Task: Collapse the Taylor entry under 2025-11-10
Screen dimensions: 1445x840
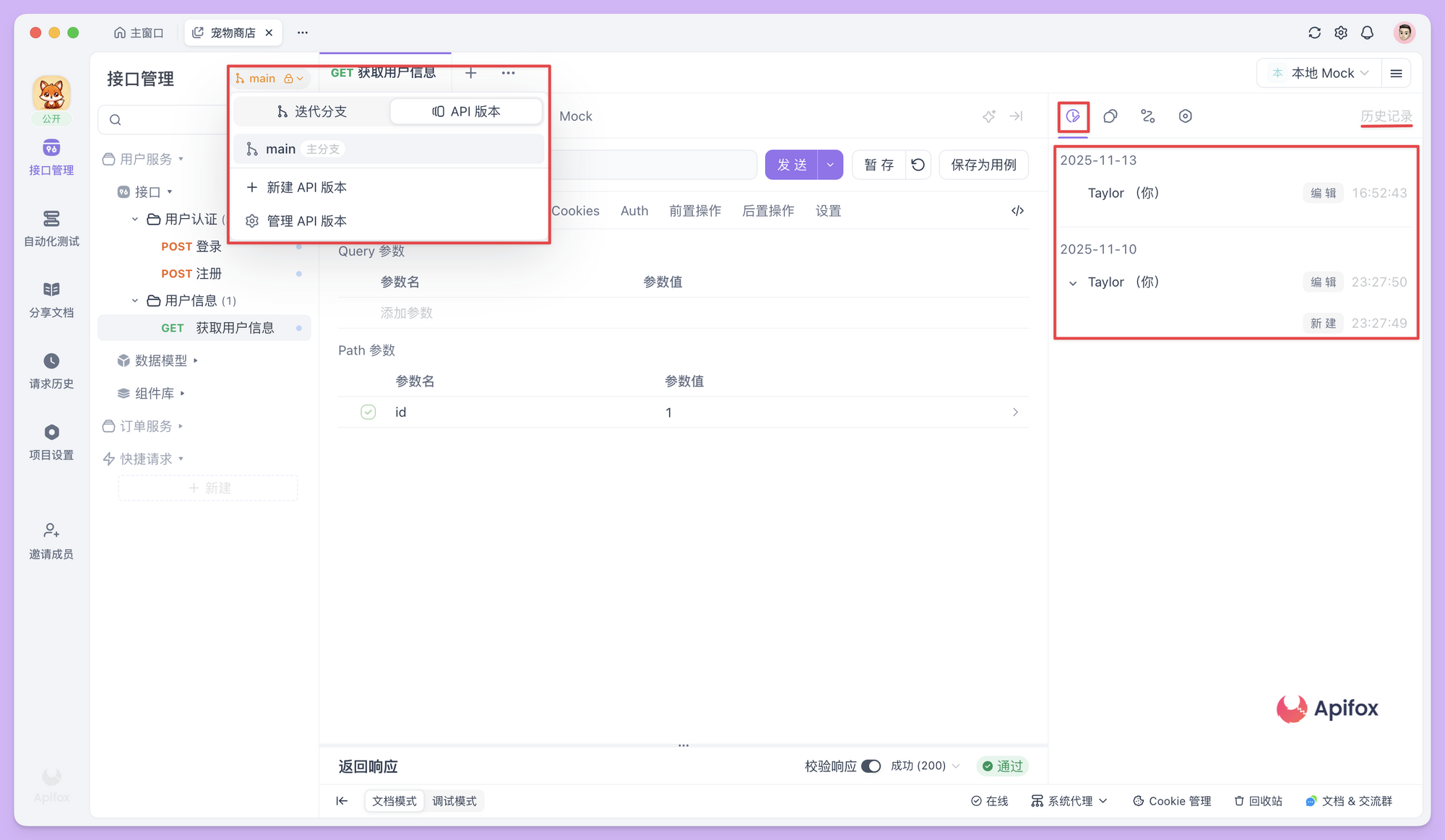Action: (x=1072, y=282)
